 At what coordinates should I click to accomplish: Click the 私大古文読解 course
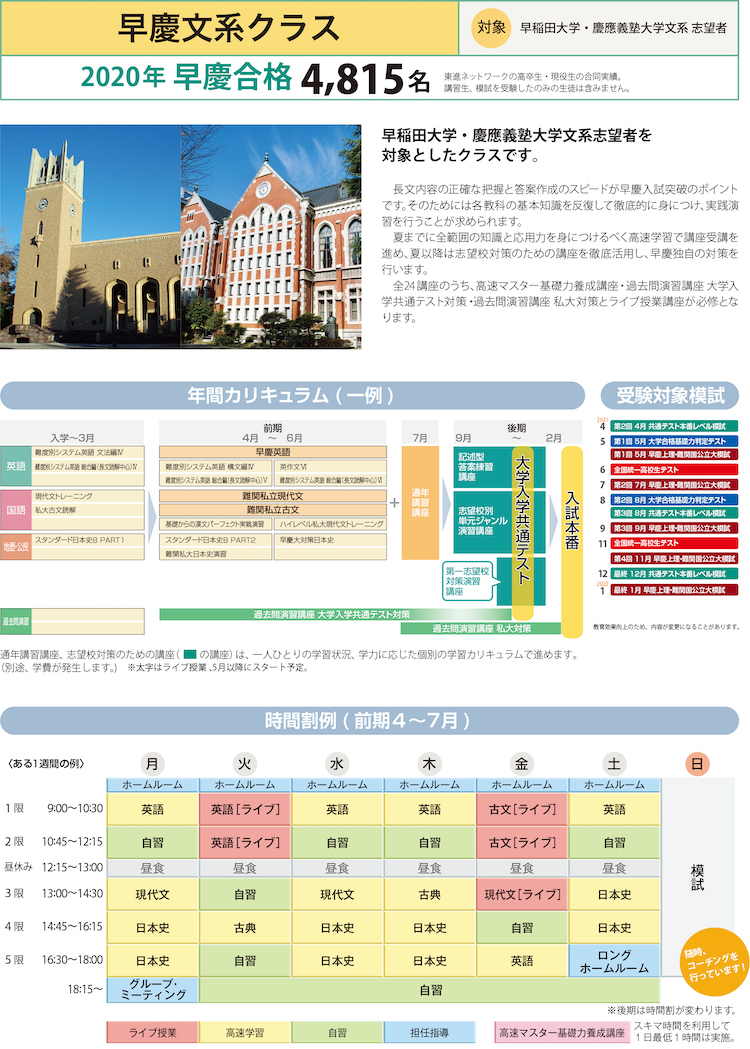point(87,510)
